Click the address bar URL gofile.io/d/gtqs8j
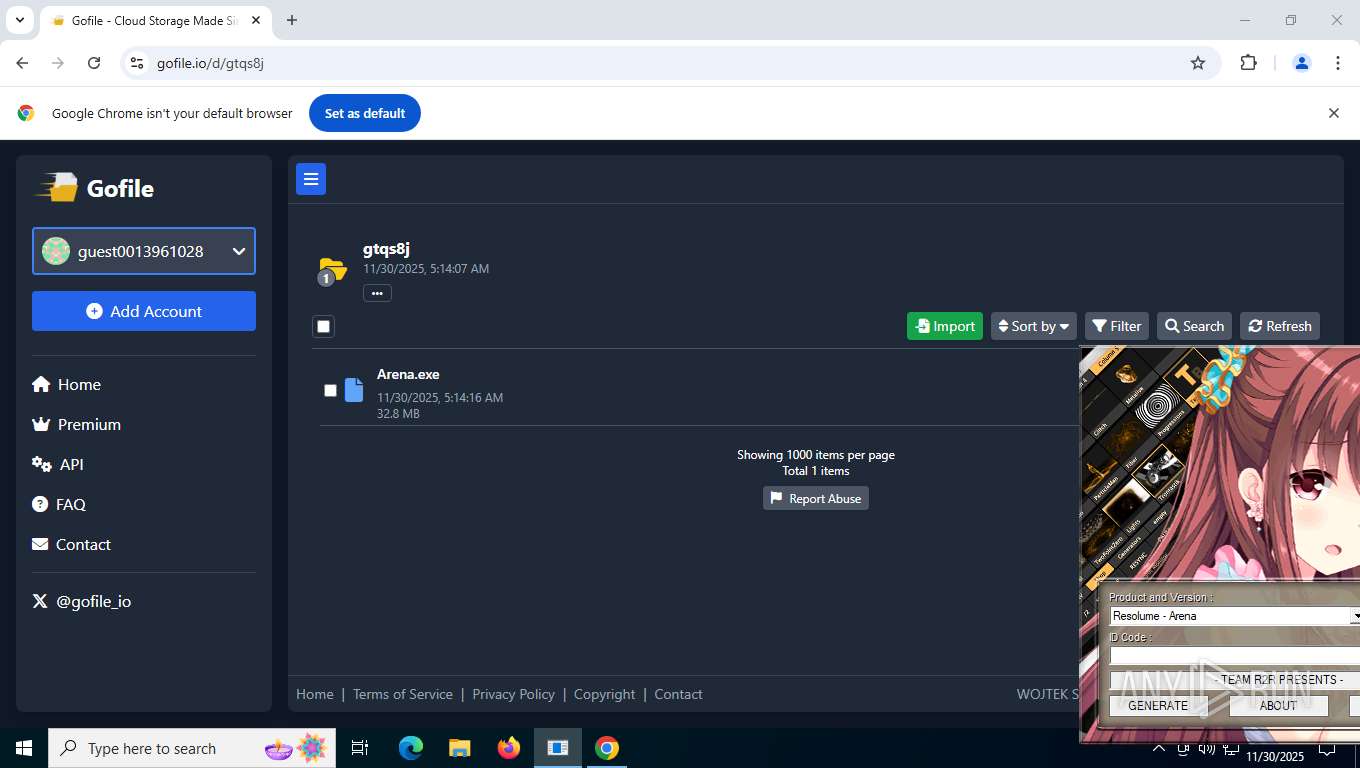 (210, 63)
